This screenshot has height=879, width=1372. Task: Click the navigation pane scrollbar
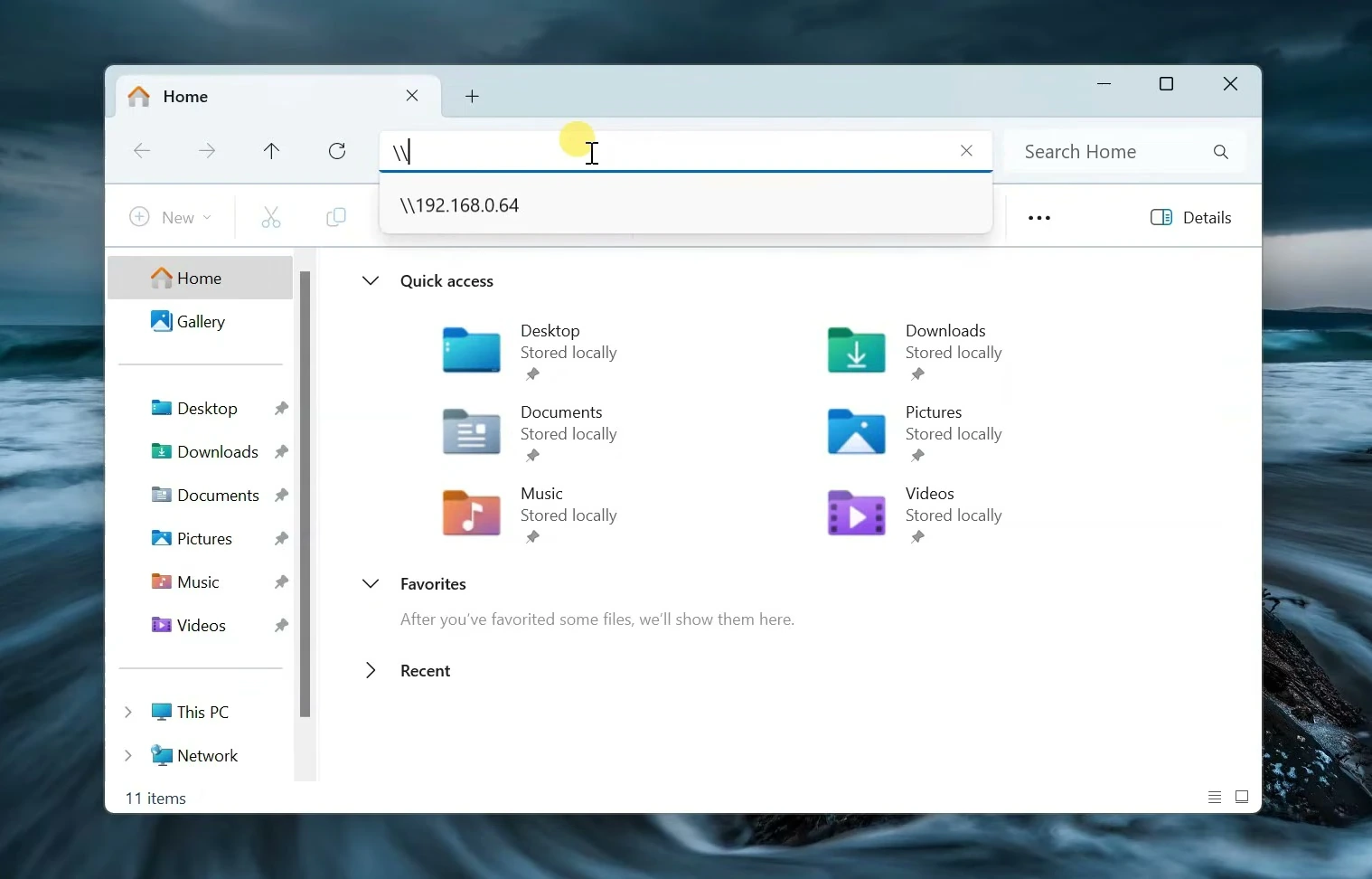click(x=305, y=494)
